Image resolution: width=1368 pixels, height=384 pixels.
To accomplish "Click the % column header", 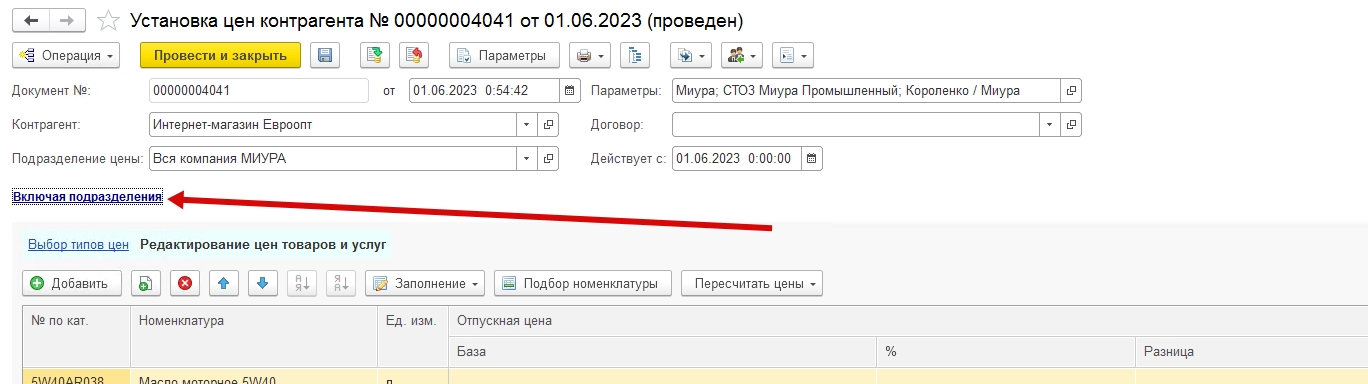I will point(1005,352).
